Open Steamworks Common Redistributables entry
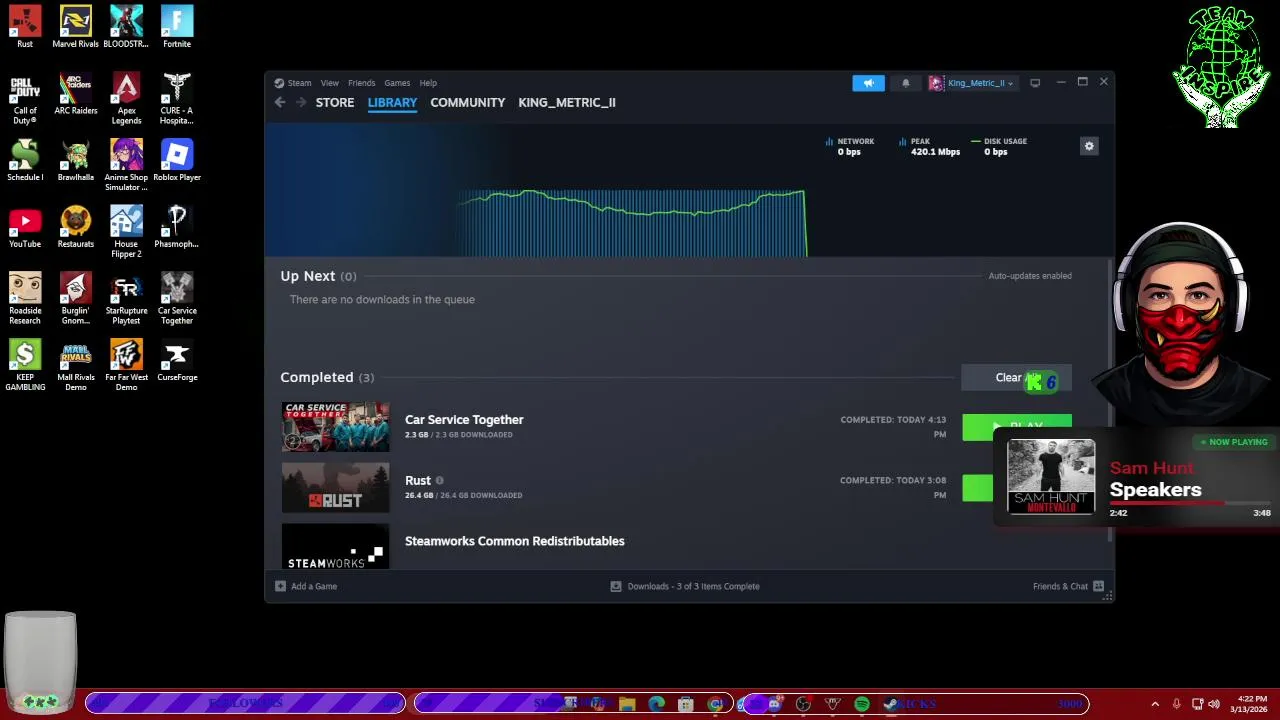Viewport: 1280px width, 720px height. 515,541
